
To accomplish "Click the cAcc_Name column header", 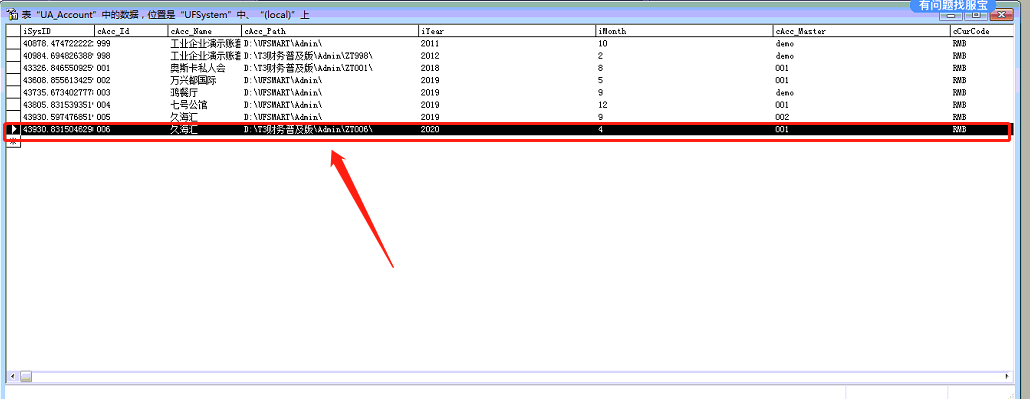I will [x=205, y=32].
